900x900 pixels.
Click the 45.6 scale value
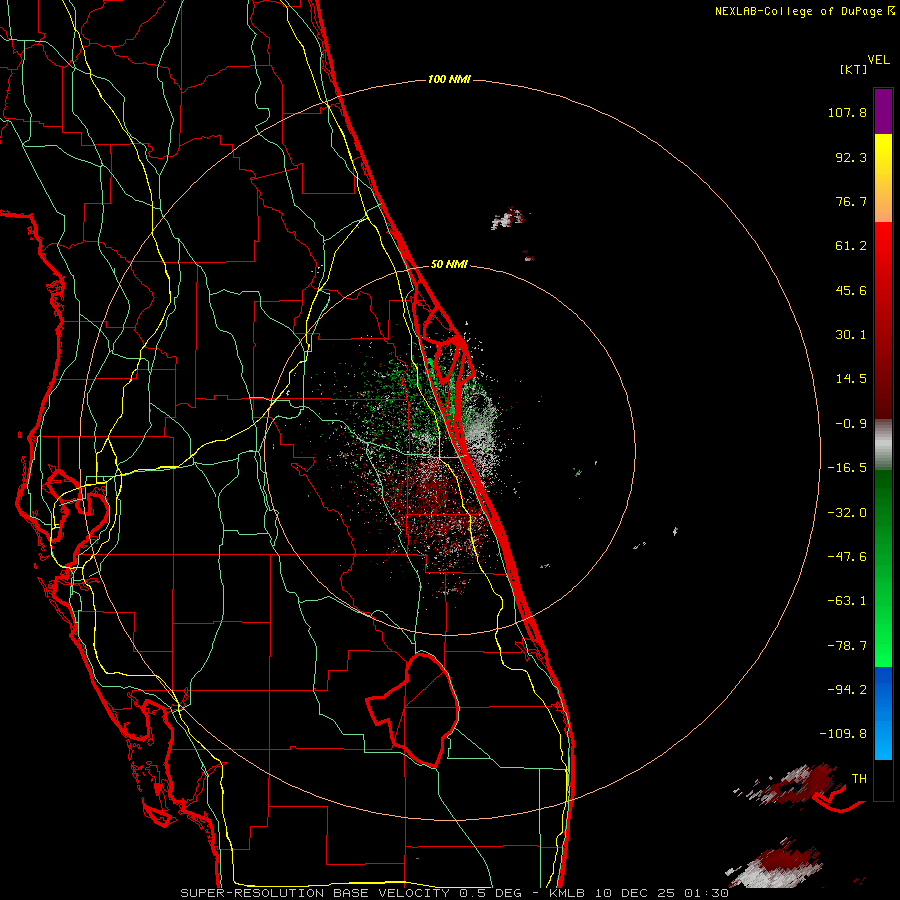click(851, 290)
